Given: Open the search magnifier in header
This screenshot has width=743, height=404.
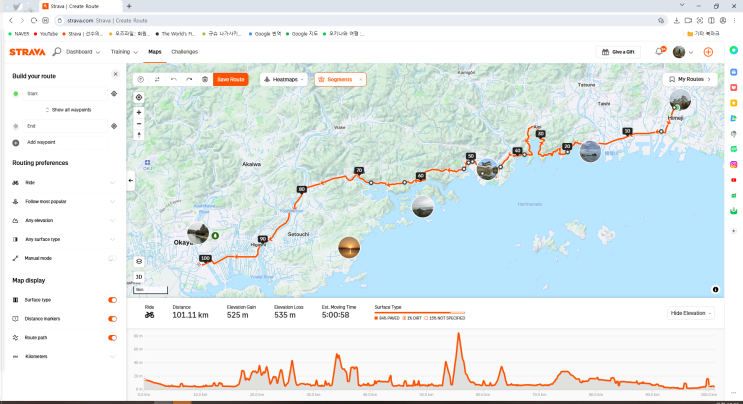Looking at the screenshot, I should click(x=57, y=52).
